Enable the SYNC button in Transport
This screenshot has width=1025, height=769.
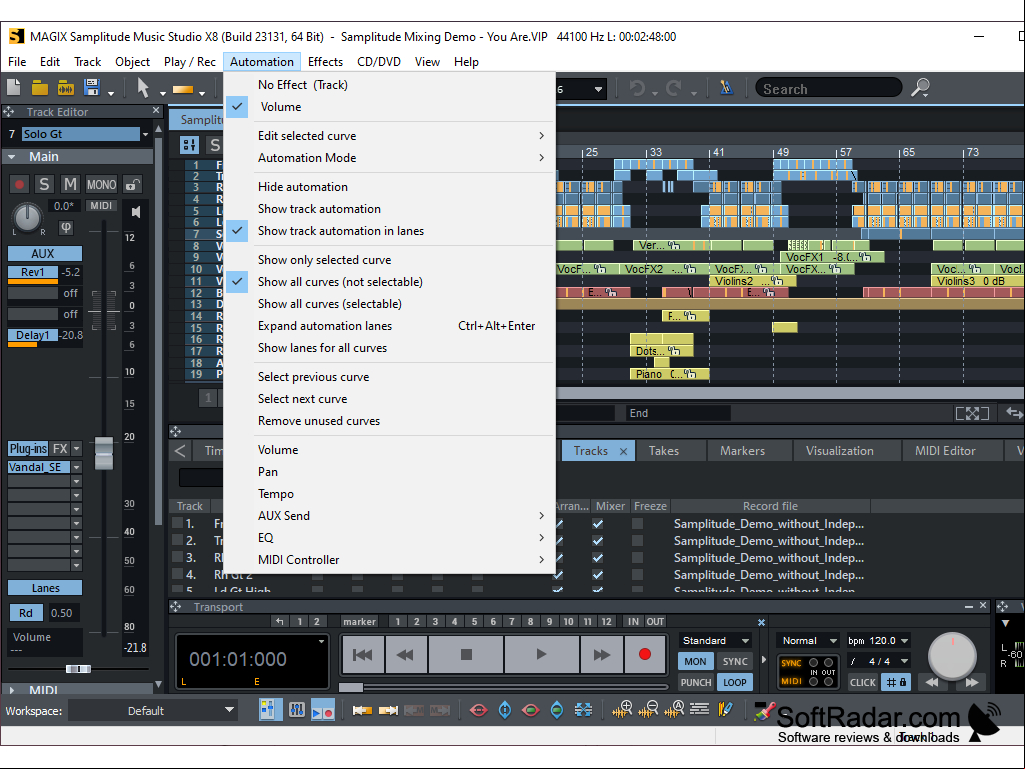click(x=735, y=661)
